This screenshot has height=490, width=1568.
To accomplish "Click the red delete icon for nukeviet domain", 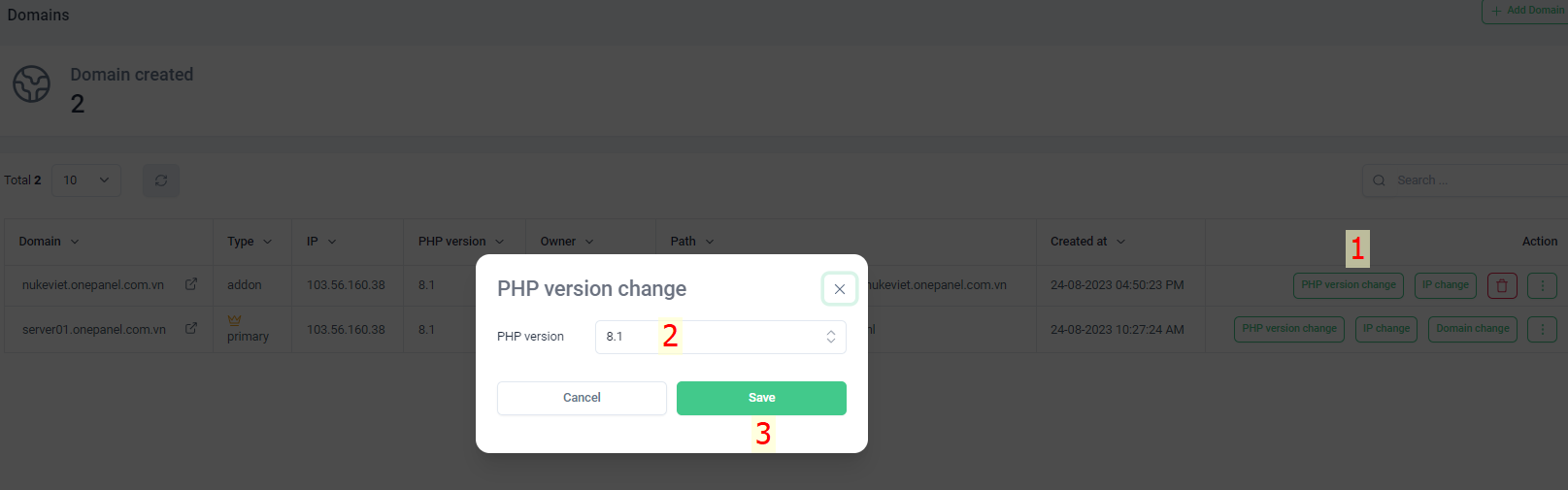I will pos(1502,285).
